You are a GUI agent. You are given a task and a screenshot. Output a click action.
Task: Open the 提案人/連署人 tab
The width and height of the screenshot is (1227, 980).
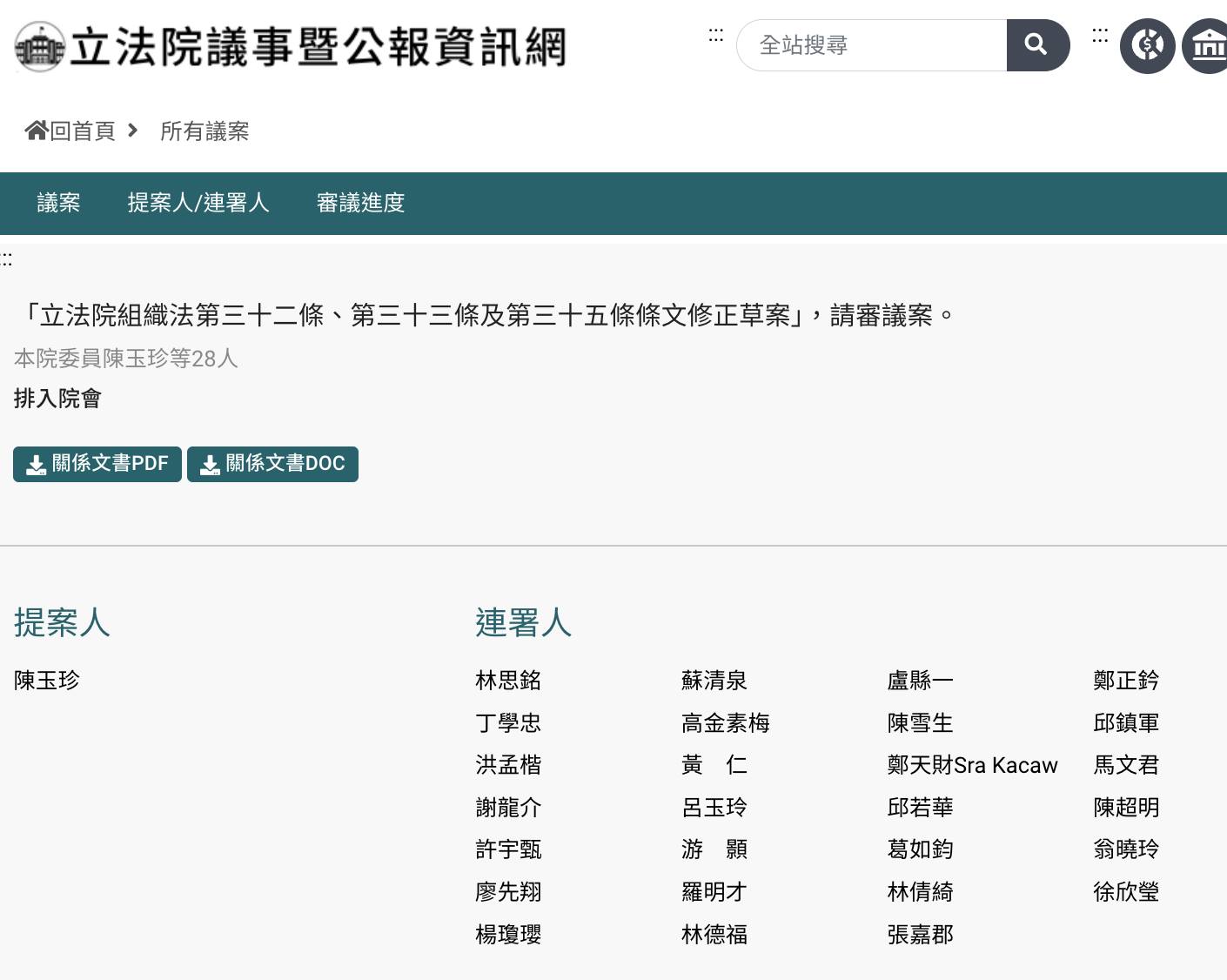(198, 203)
